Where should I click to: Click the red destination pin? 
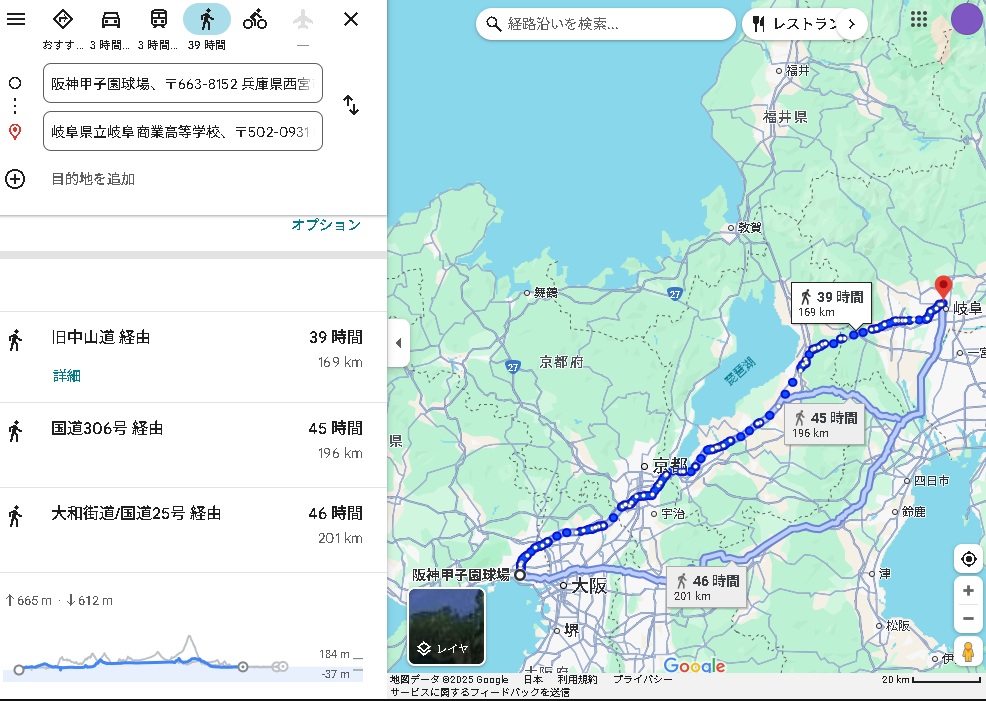click(x=943, y=288)
